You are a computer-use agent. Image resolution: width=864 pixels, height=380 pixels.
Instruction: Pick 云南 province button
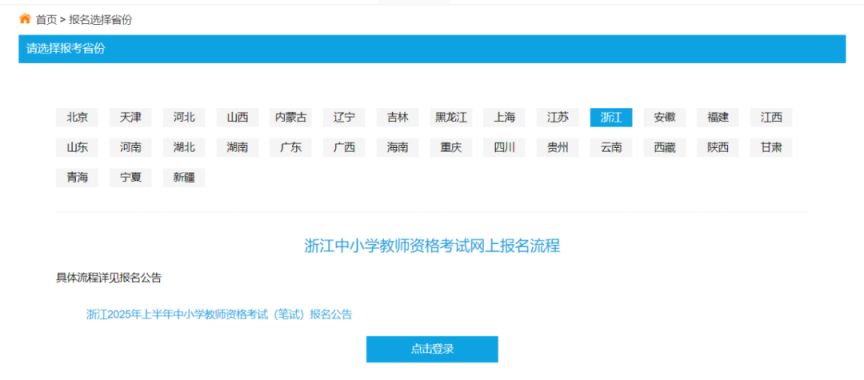[x=611, y=148]
